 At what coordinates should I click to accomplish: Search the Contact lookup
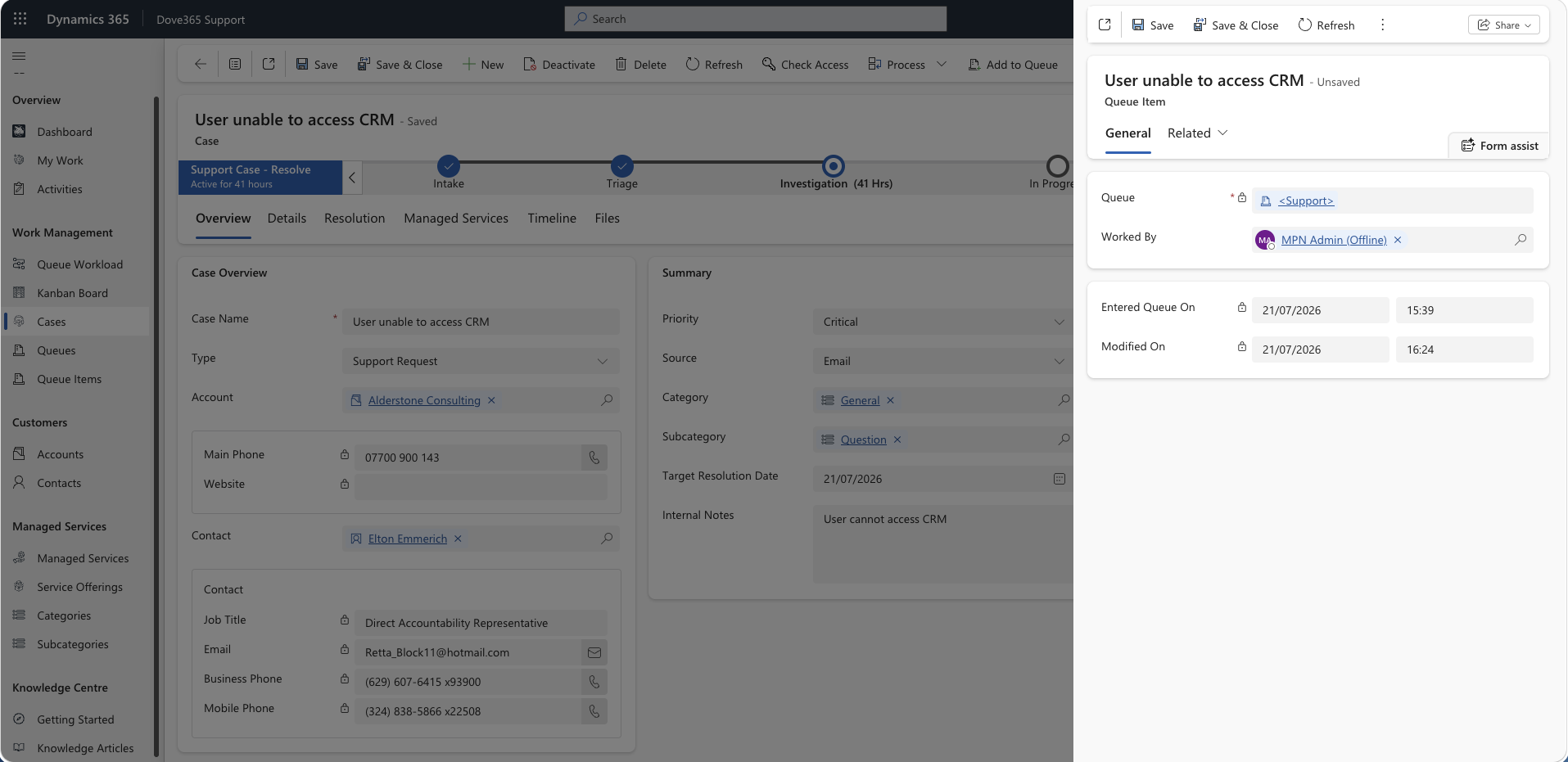point(607,539)
